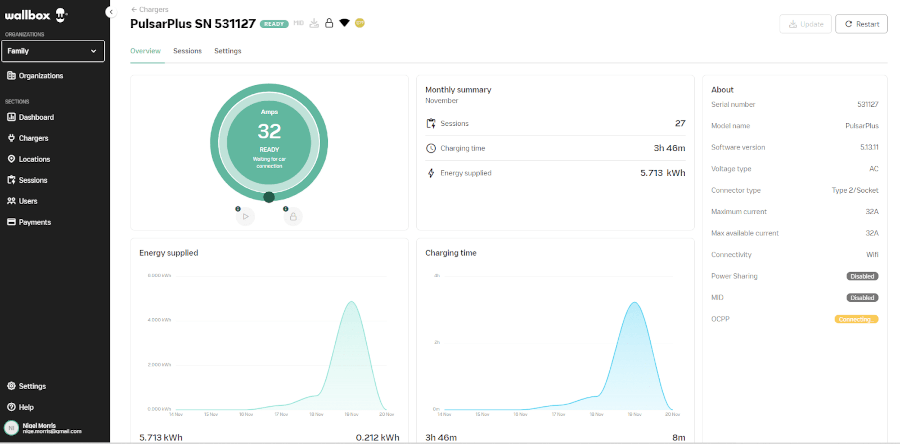Click the November month label

point(441,100)
